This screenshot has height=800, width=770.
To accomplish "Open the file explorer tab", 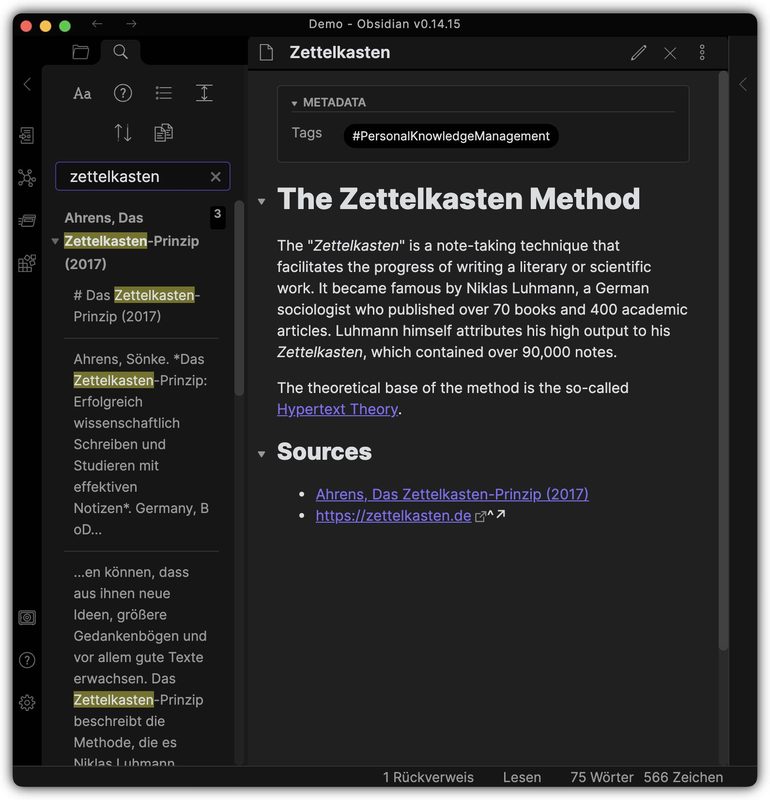I will tap(81, 52).
